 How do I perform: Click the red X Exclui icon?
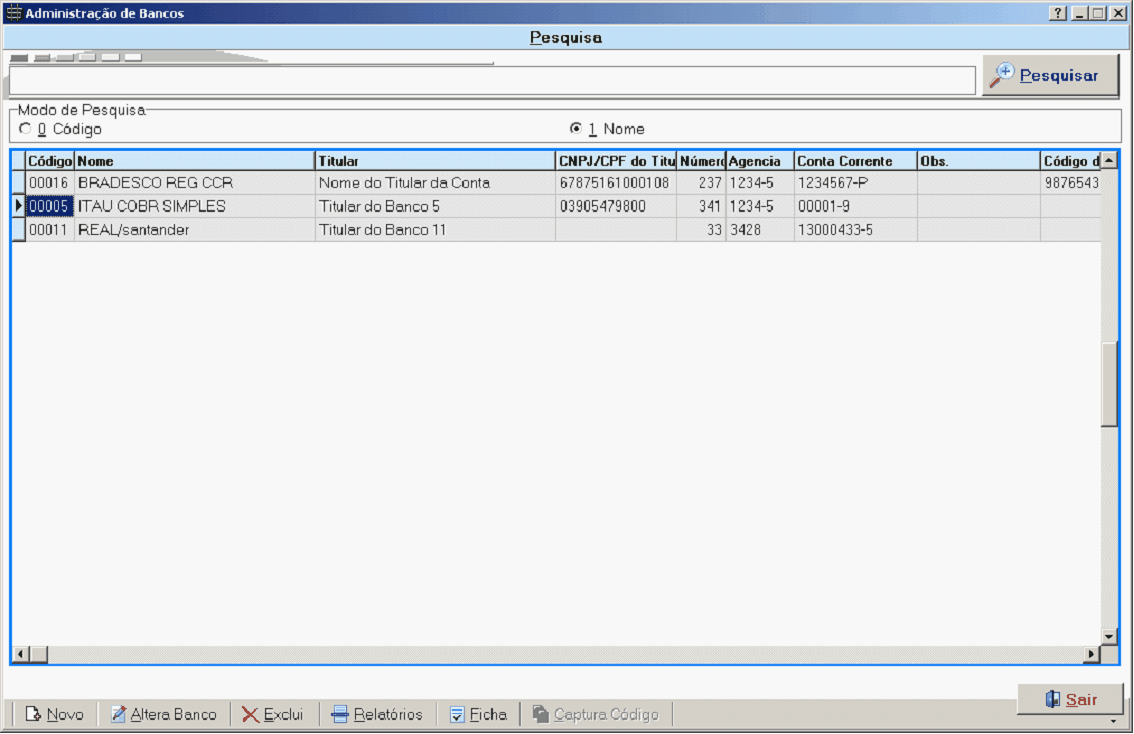pos(250,715)
